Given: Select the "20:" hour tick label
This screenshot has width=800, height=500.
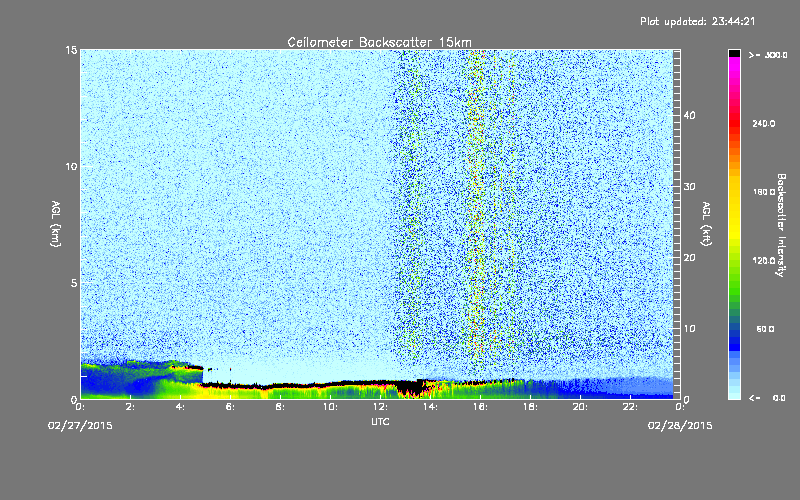Looking at the screenshot, I should pyautogui.click(x=580, y=407).
